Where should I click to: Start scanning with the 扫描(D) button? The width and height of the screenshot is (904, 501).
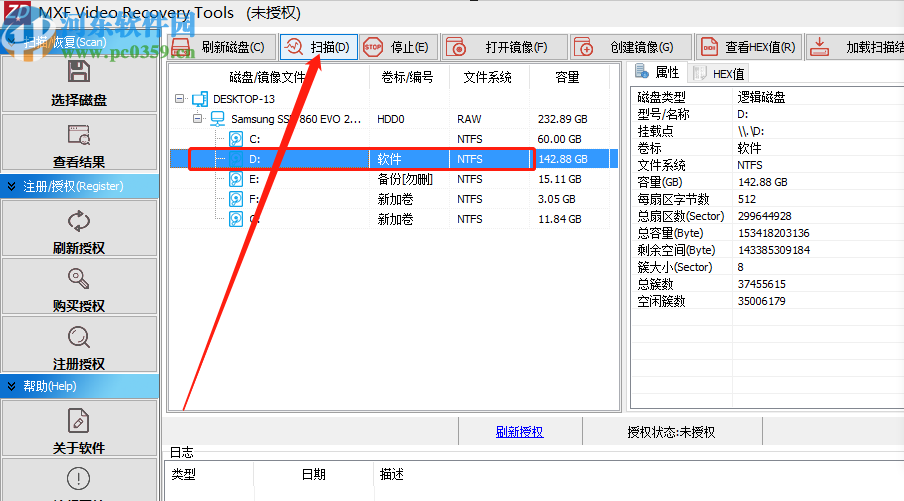[318, 47]
